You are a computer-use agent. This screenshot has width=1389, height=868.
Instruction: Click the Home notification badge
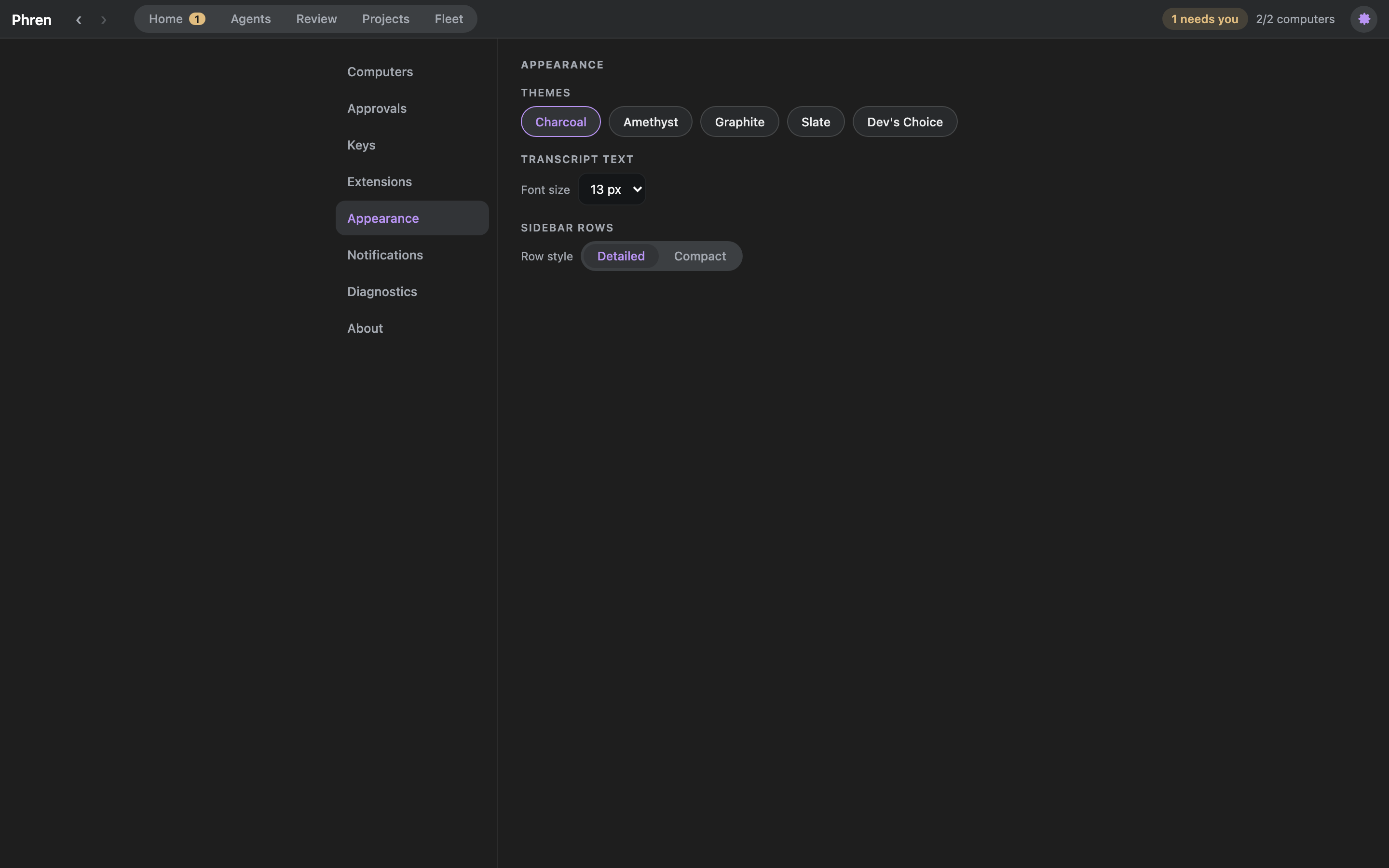(197, 19)
